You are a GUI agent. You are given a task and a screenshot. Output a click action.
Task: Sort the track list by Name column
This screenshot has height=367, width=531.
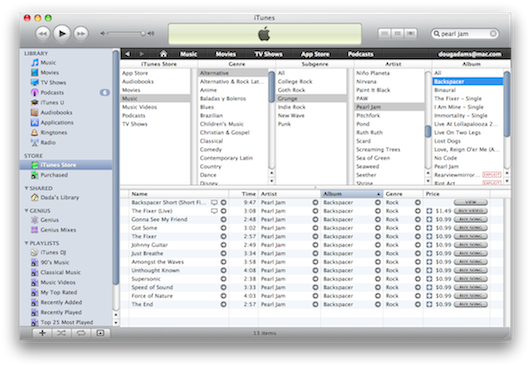coord(179,194)
